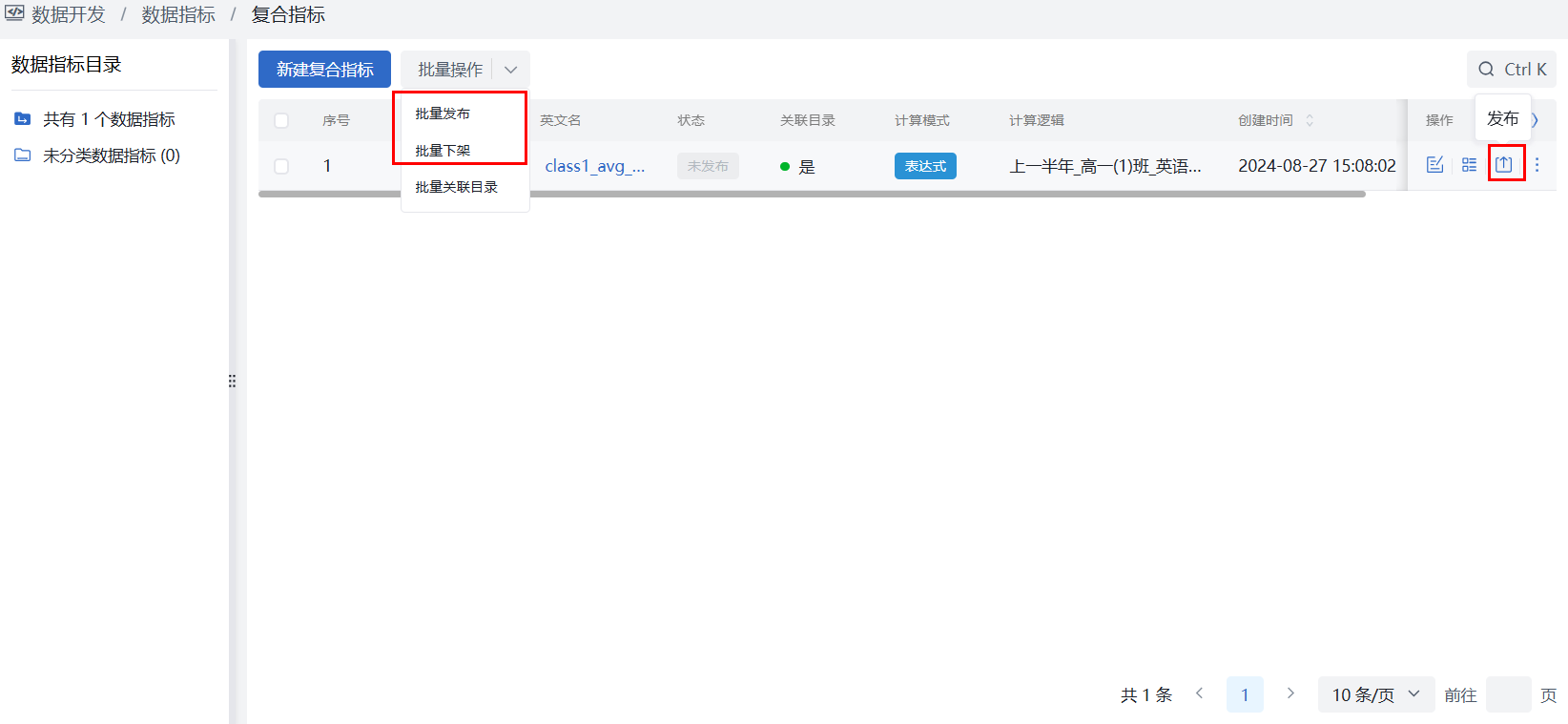The width and height of the screenshot is (1568, 724).
Task: Click the 状态 column header
Action: (691, 120)
